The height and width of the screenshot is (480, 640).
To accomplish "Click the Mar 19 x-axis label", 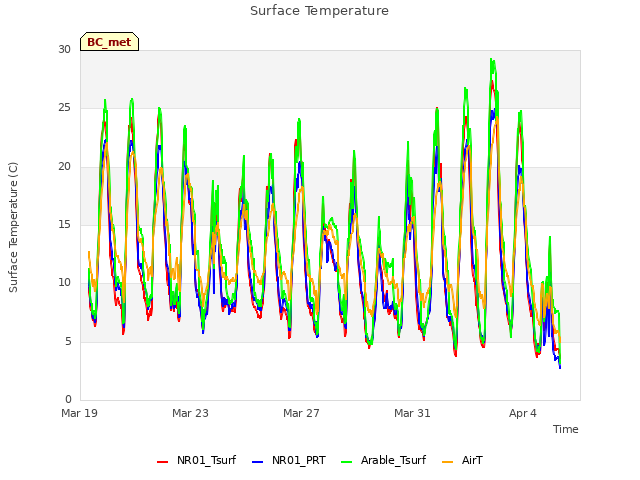I will (x=80, y=413).
